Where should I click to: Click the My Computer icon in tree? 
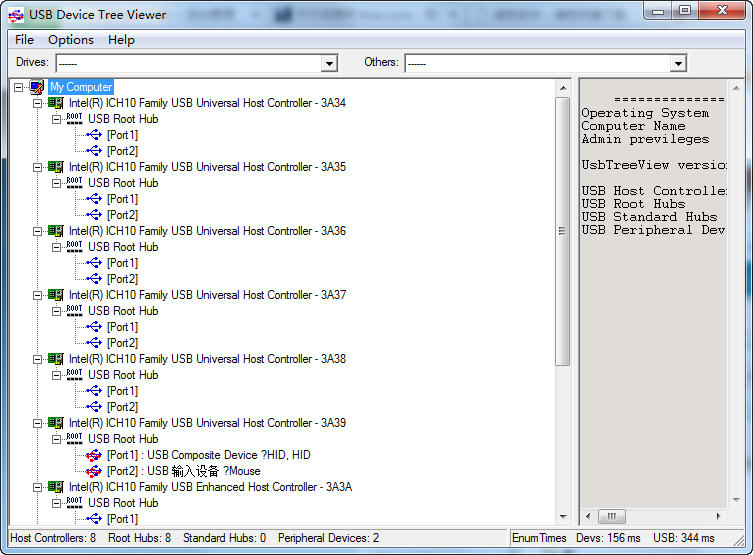tap(37, 87)
